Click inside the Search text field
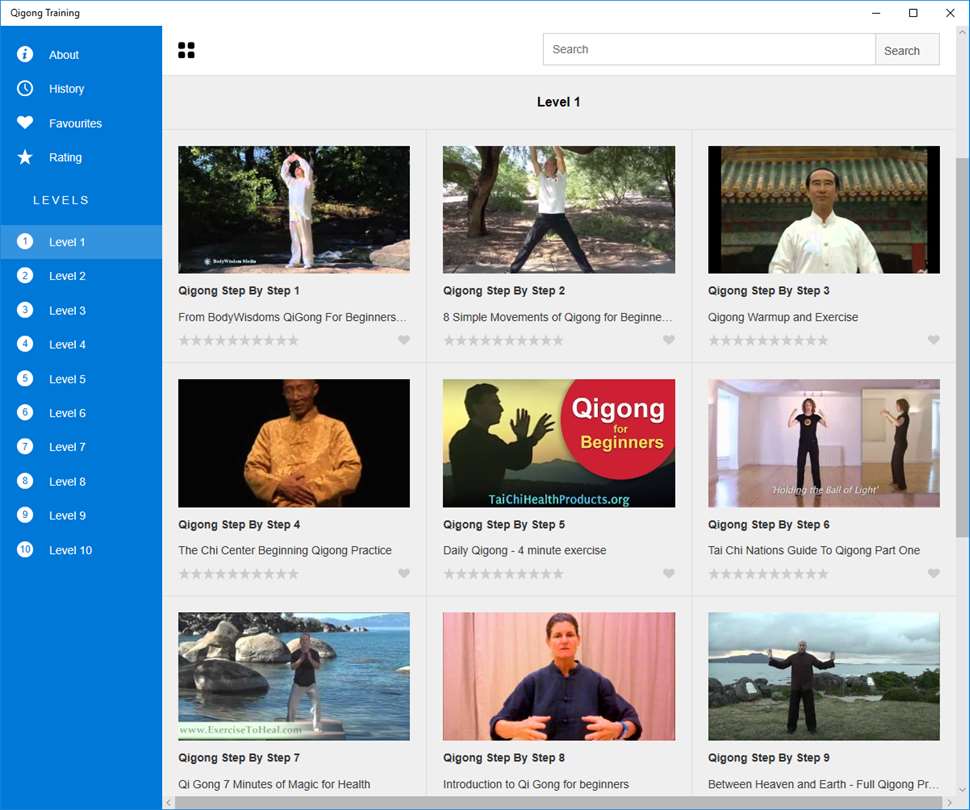 tap(708, 49)
